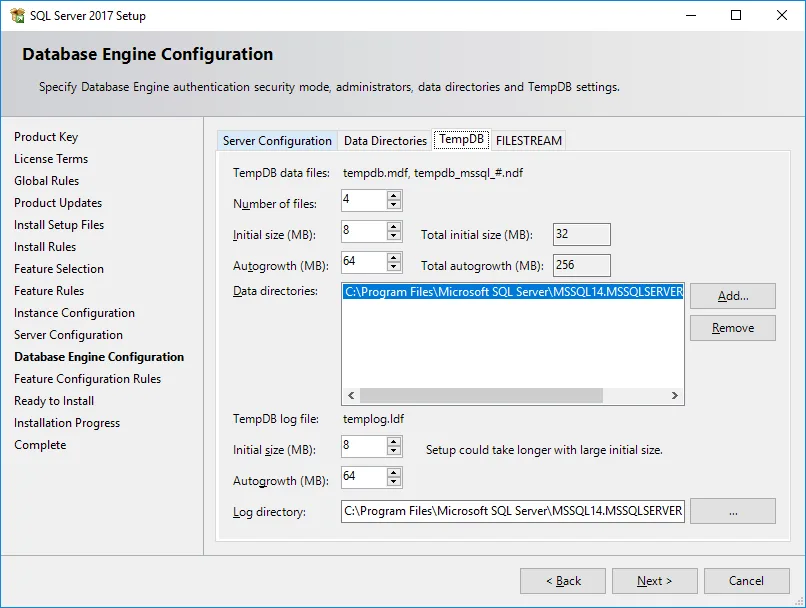Click Feature Rules step
This screenshot has height=608, width=806.
[49, 291]
